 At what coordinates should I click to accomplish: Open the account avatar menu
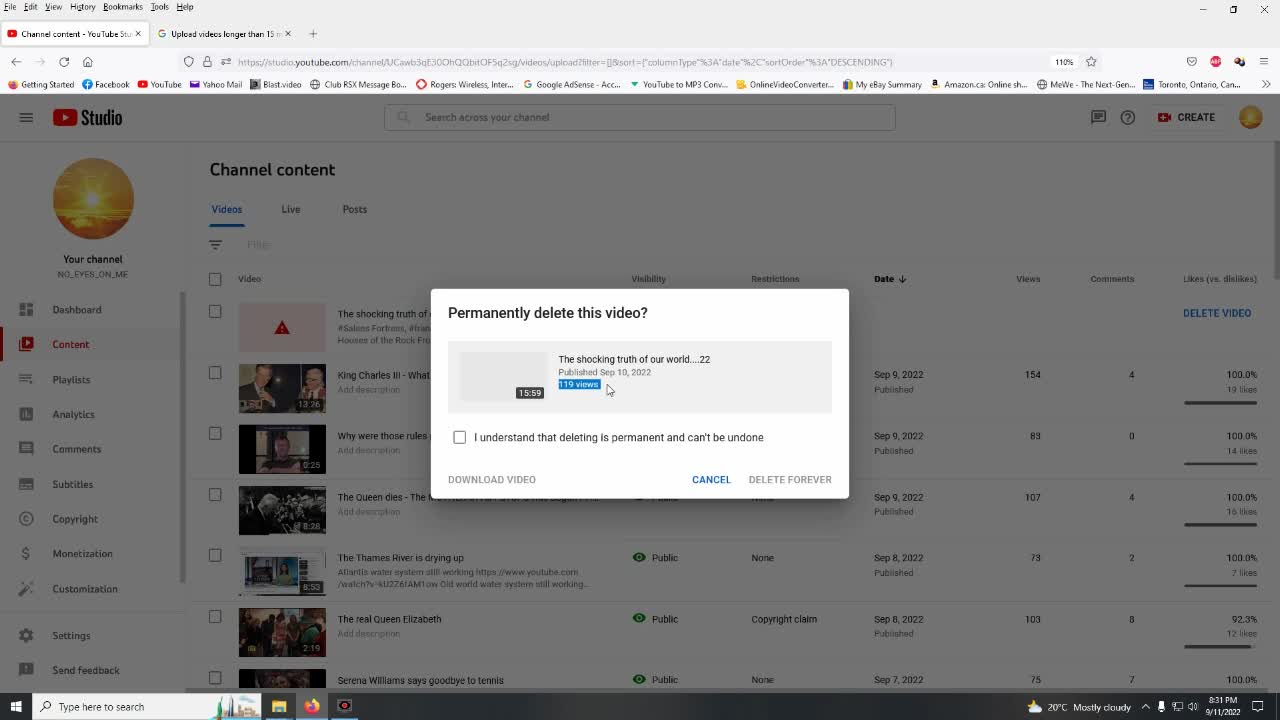1250,117
